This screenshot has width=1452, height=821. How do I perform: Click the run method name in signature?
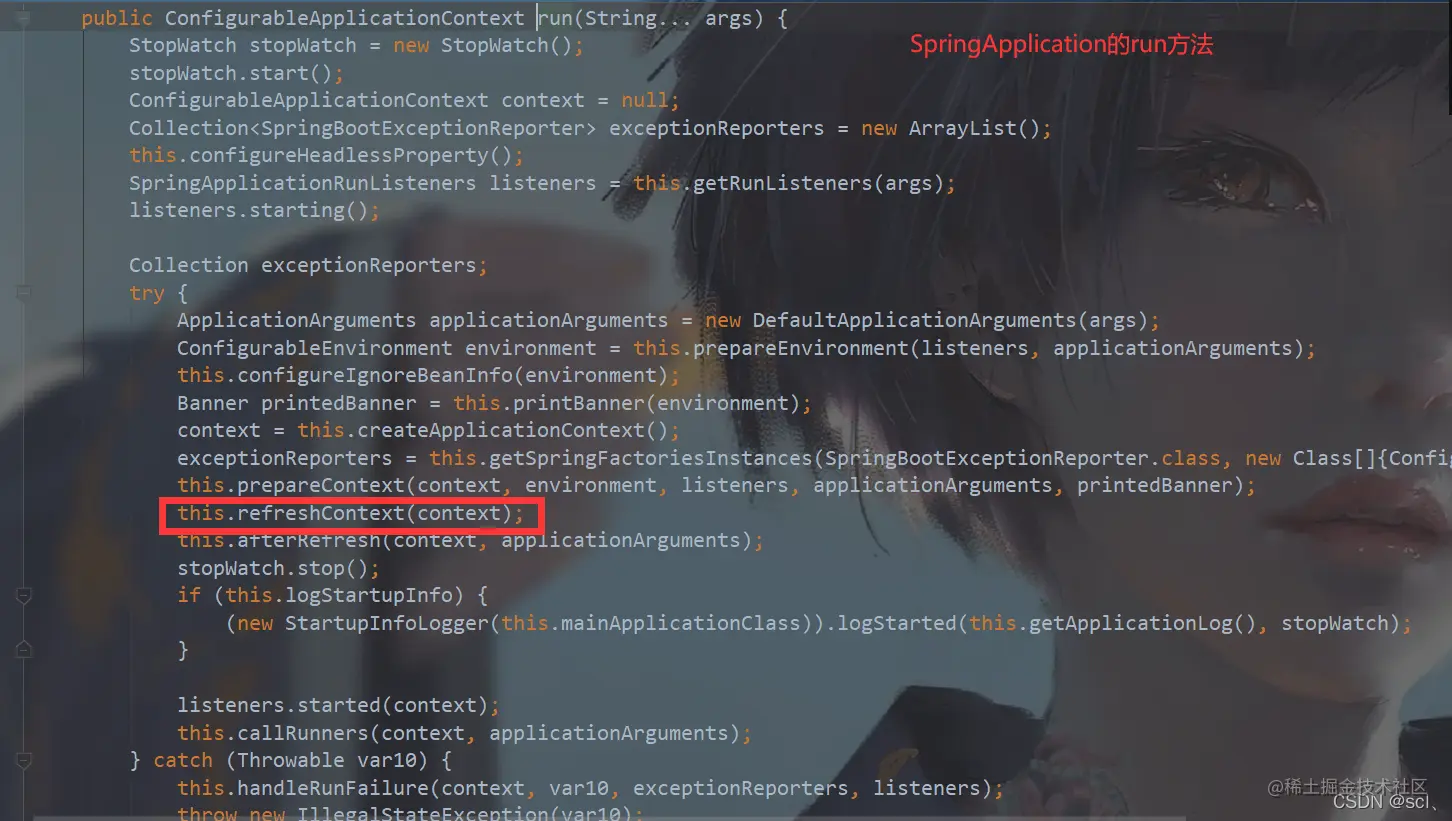(x=554, y=18)
